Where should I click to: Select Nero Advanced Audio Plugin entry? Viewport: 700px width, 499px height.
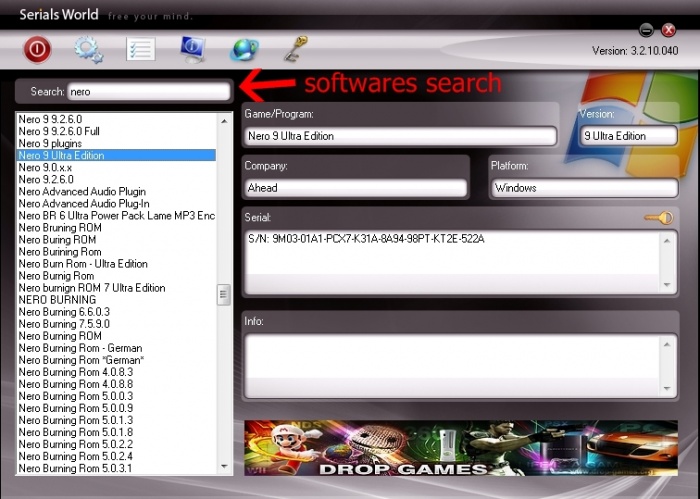coord(117,191)
